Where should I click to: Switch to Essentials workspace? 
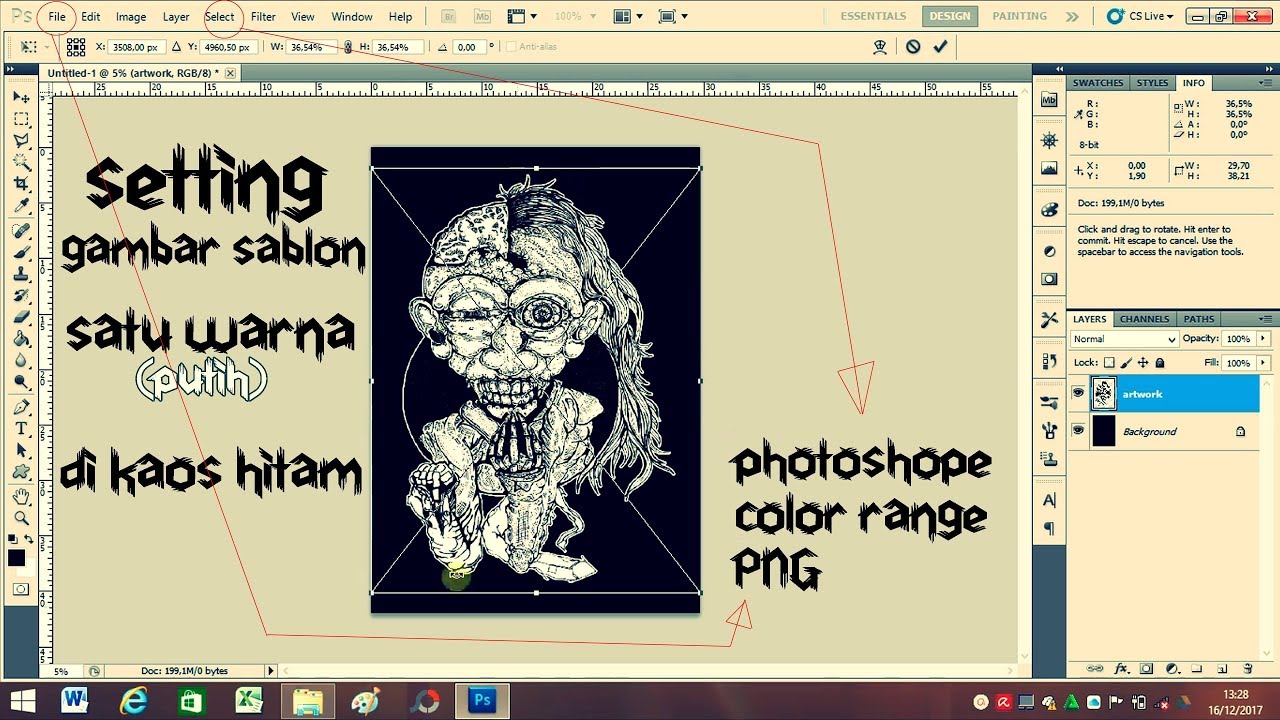click(x=873, y=16)
